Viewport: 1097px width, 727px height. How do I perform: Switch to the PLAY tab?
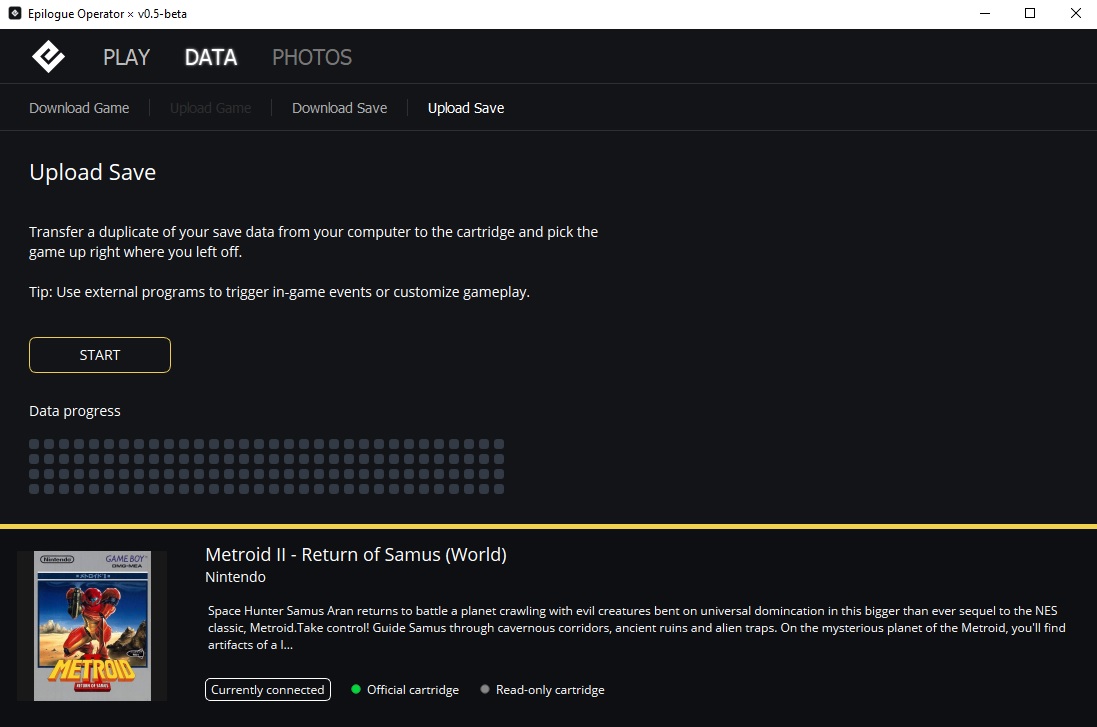pos(126,57)
